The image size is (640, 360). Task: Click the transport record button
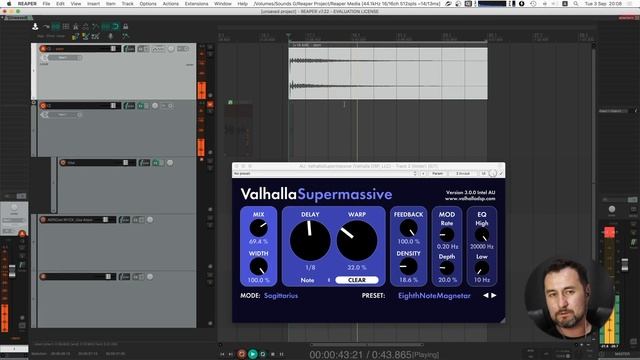tap(242, 354)
